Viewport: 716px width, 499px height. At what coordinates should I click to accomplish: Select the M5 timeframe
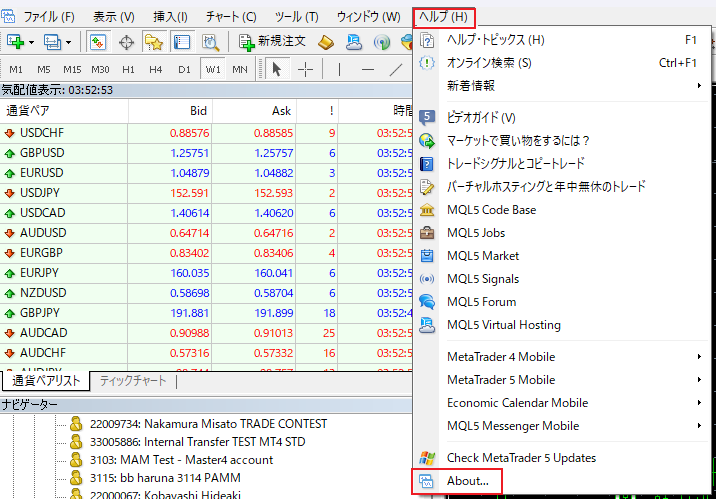[44, 69]
